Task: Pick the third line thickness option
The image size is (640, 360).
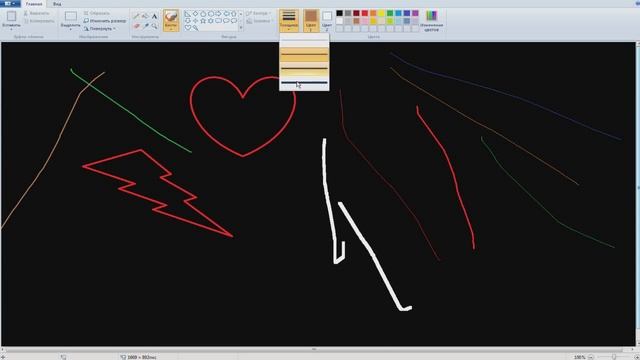Action: 304,68
